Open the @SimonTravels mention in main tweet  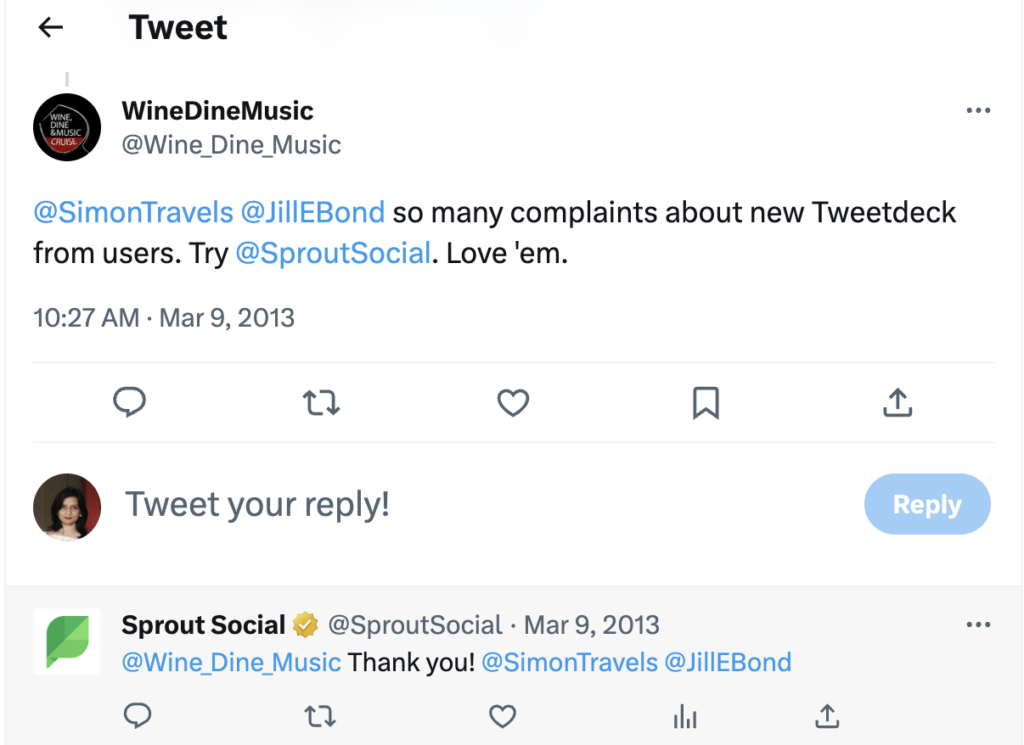(x=134, y=212)
